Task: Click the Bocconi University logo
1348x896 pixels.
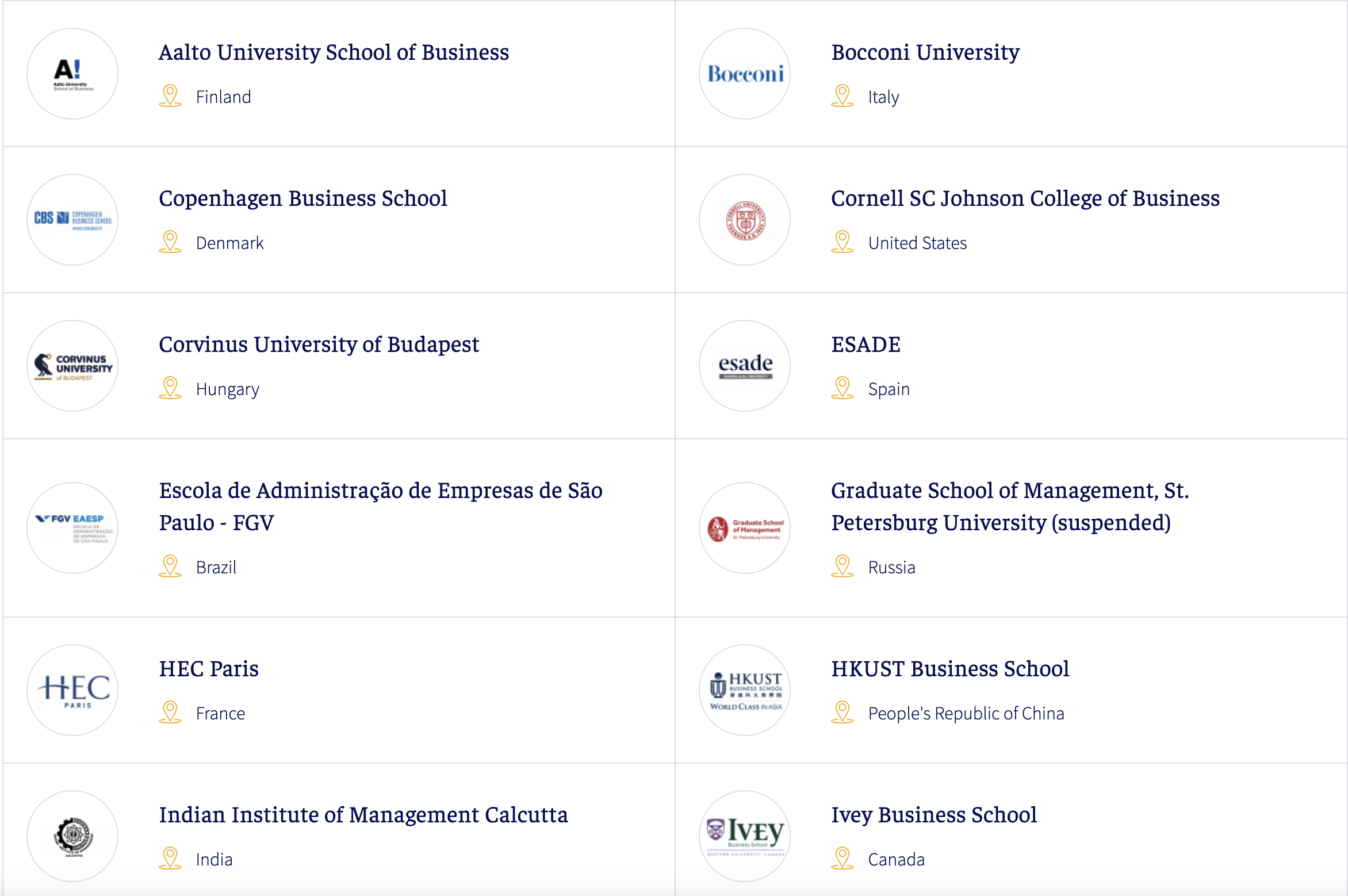Action: (744, 74)
